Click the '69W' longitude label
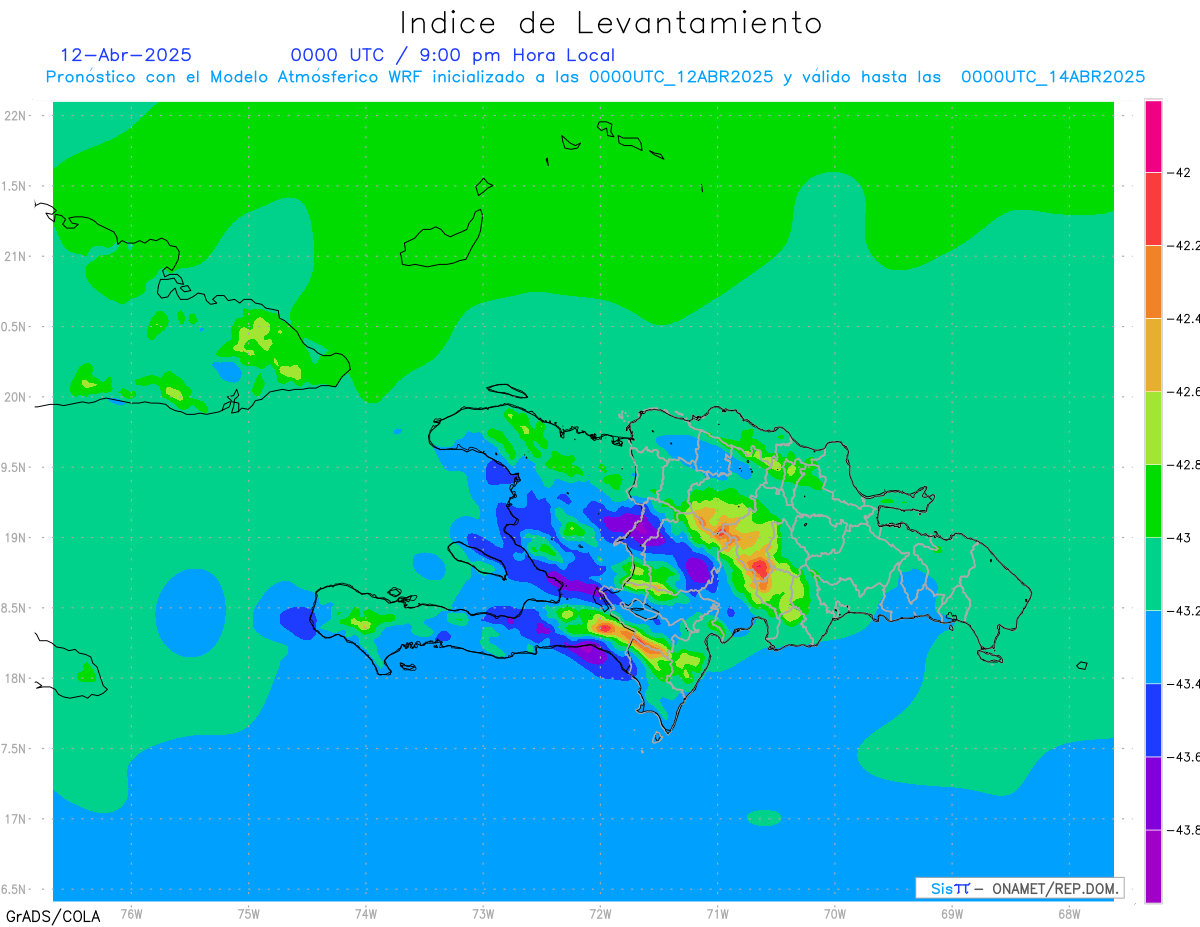The image size is (1200, 927). pos(952,913)
